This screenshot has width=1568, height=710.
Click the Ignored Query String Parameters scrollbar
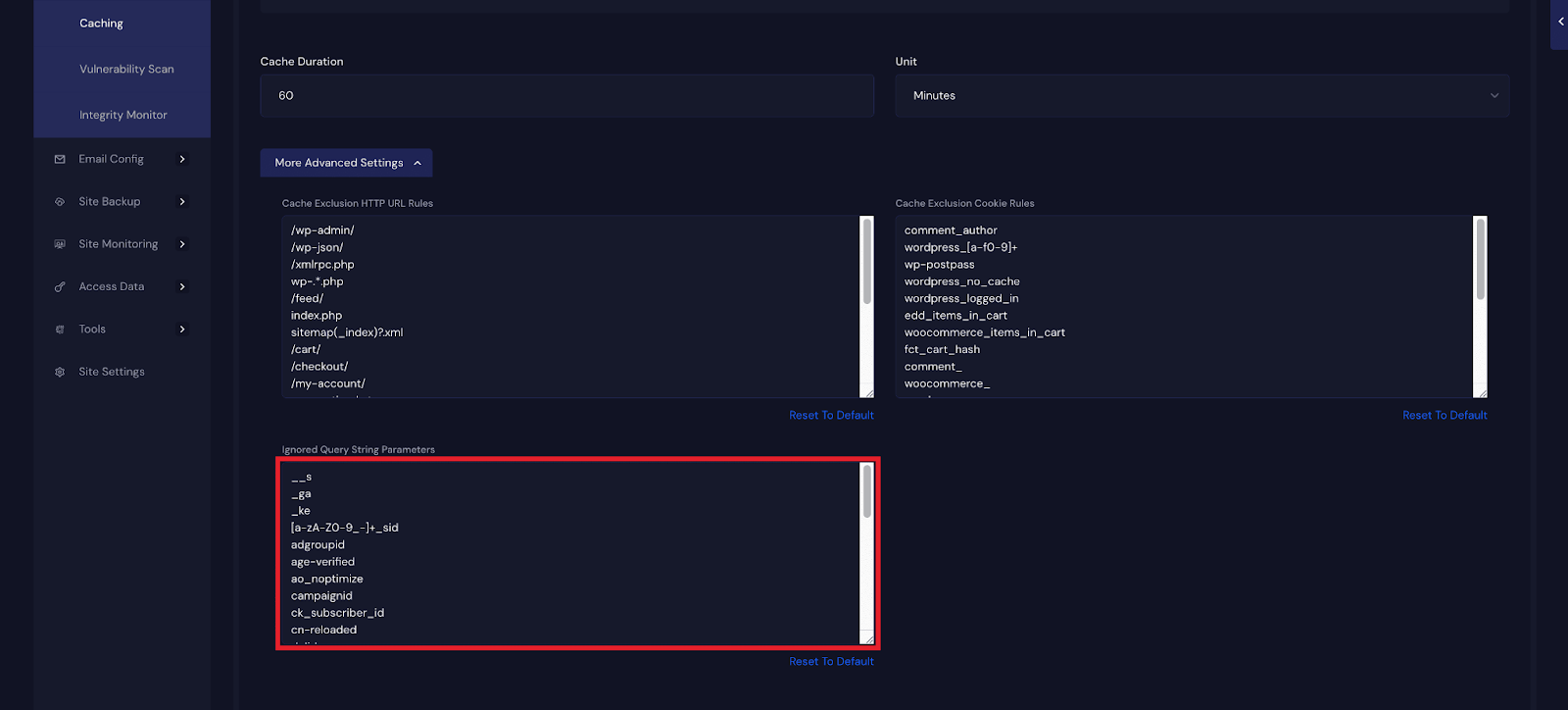click(x=866, y=492)
